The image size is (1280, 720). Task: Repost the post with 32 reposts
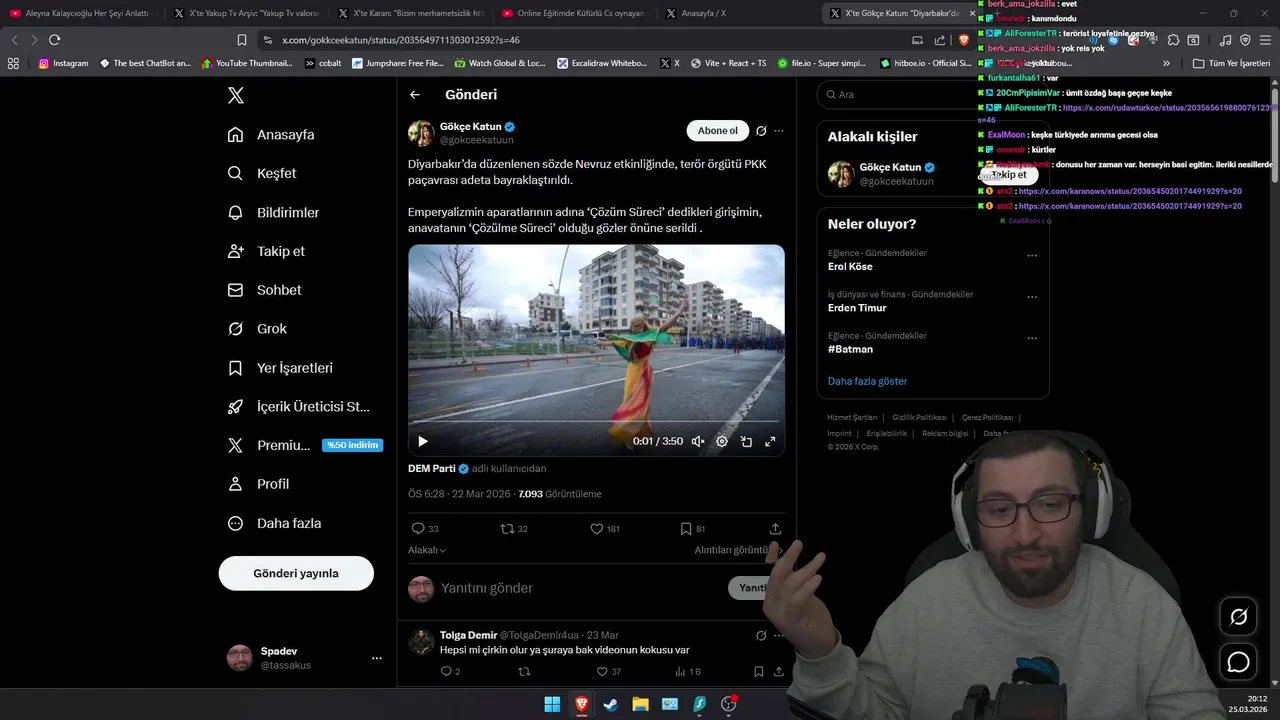coord(514,529)
